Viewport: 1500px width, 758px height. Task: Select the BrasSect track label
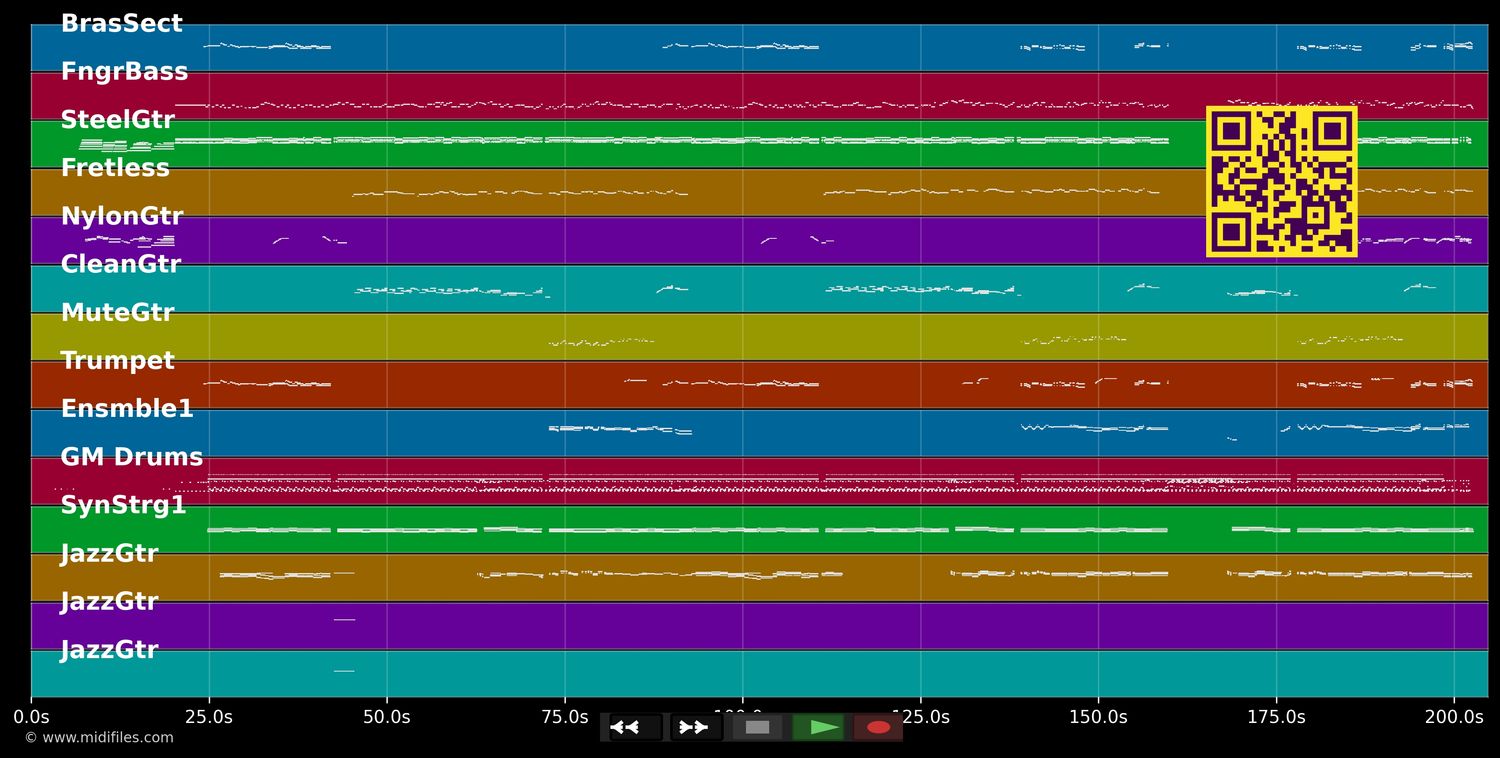click(121, 24)
